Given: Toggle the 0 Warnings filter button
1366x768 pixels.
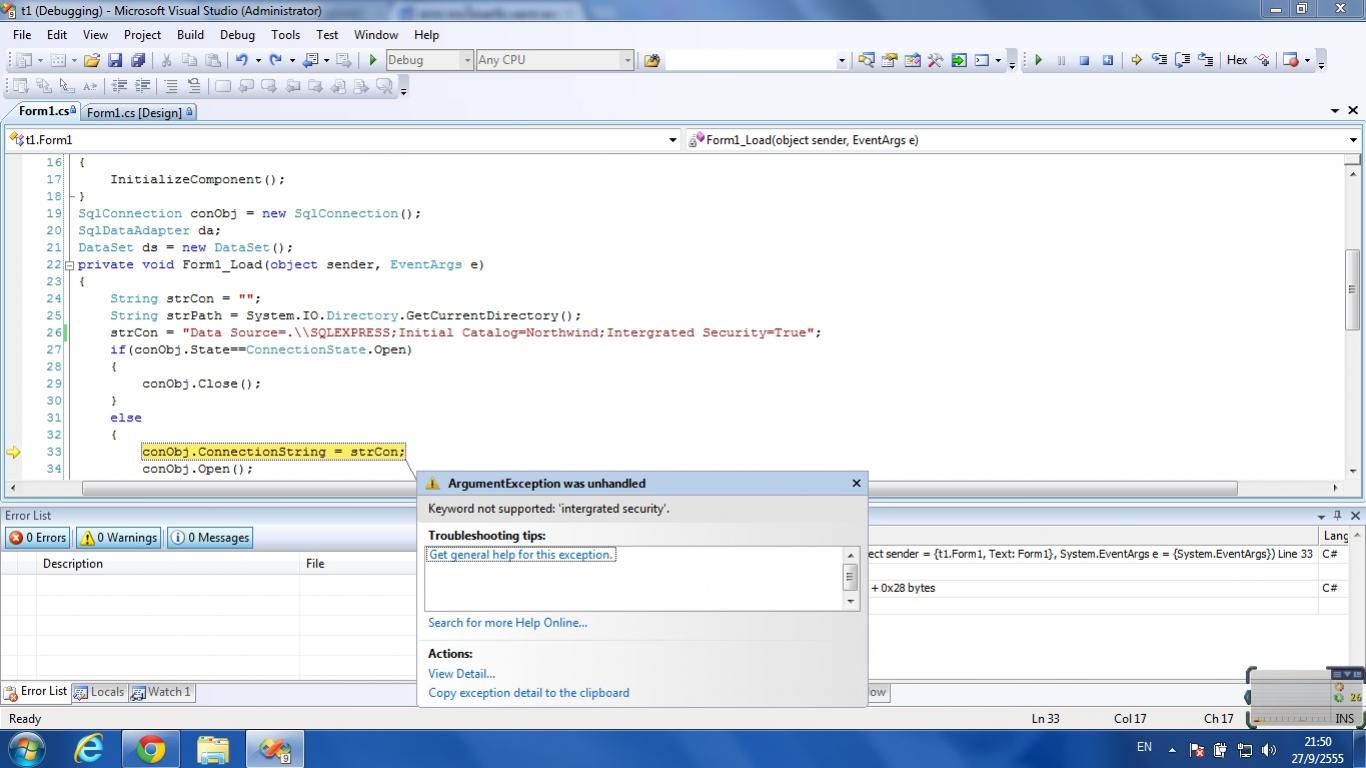Looking at the screenshot, I should (118, 537).
